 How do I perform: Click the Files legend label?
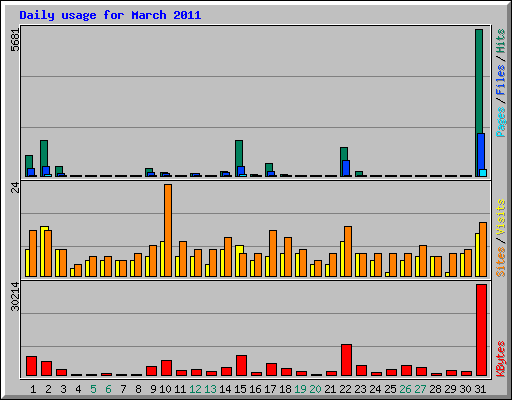tap(500, 80)
